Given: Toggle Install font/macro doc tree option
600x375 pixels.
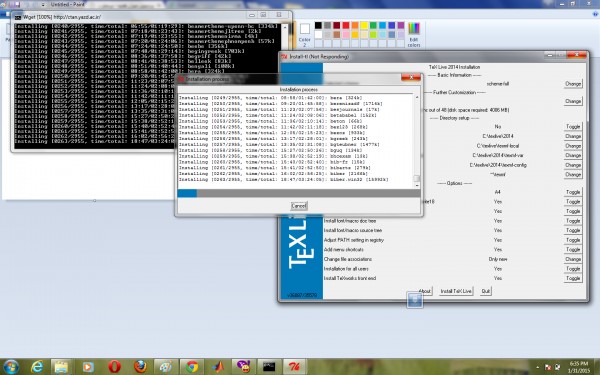Looking at the screenshot, I should (x=573, y=221).
